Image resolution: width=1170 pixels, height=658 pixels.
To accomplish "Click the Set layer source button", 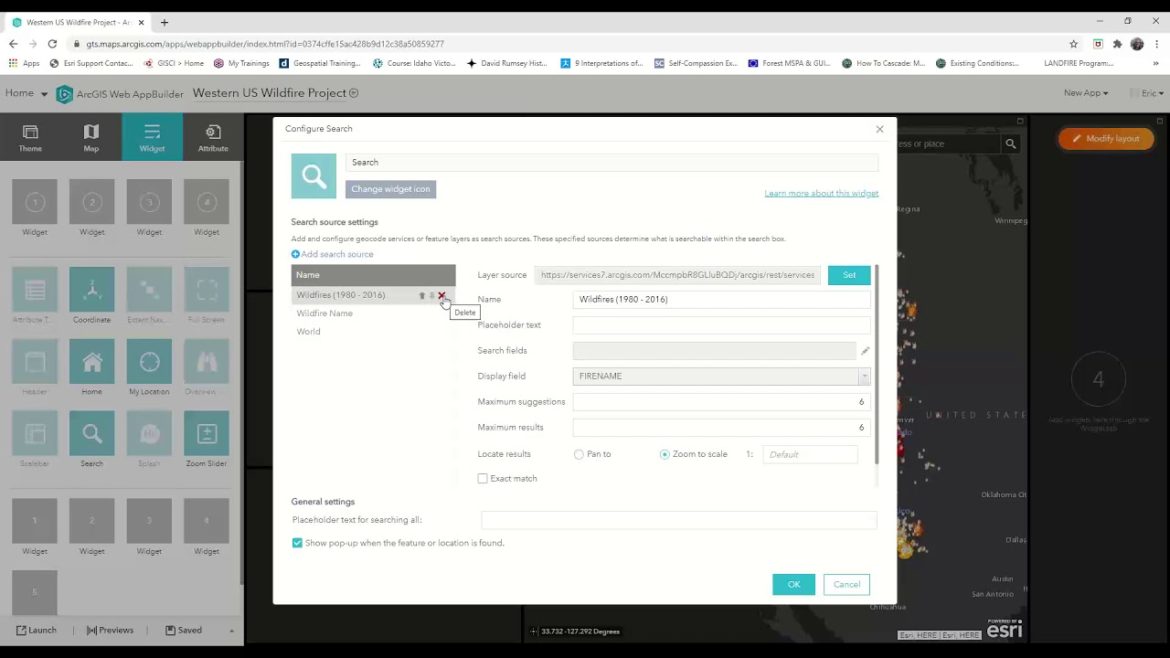I will [849, 275].
